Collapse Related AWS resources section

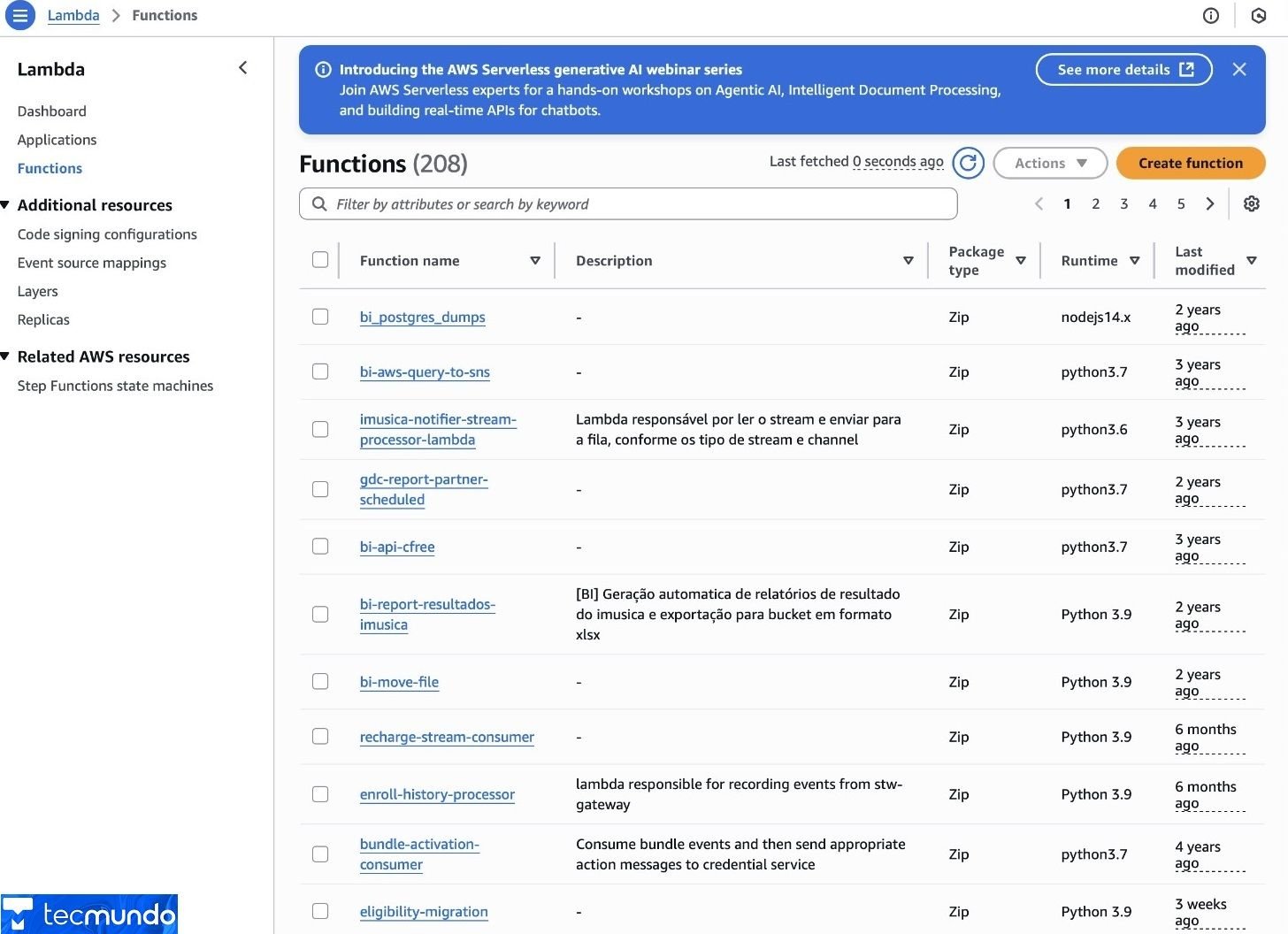click(5, 356)
